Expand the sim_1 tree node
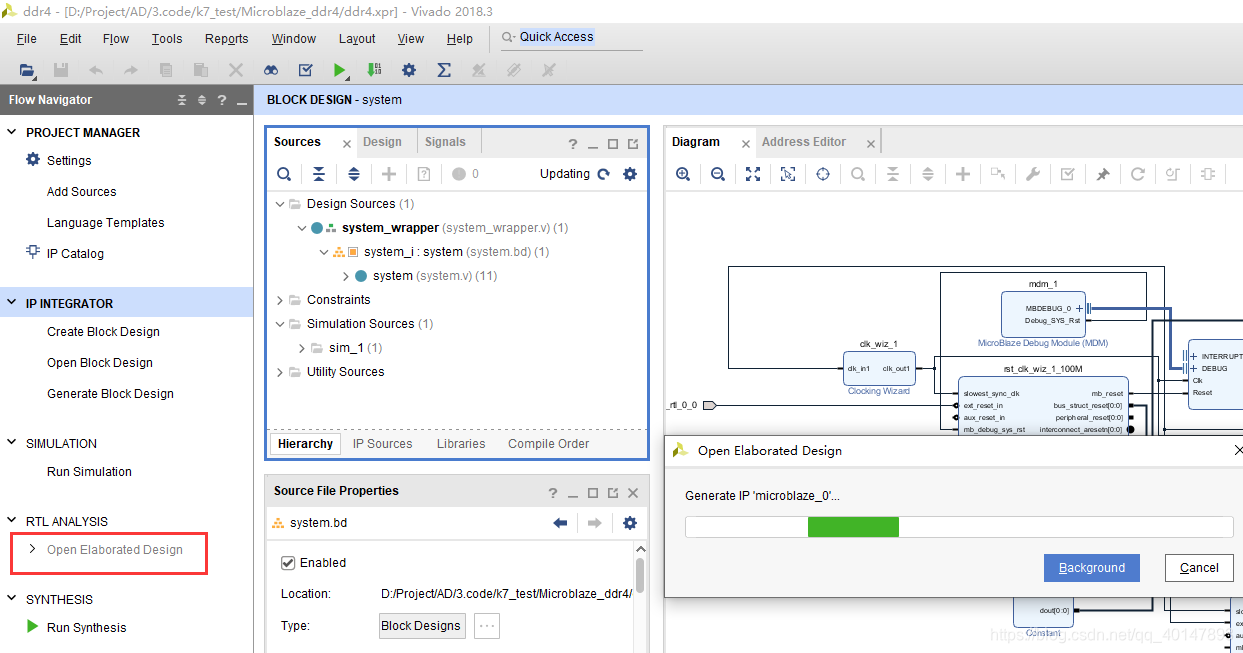The height and width of the screenshot is (653, 1243). pos(302,347)
